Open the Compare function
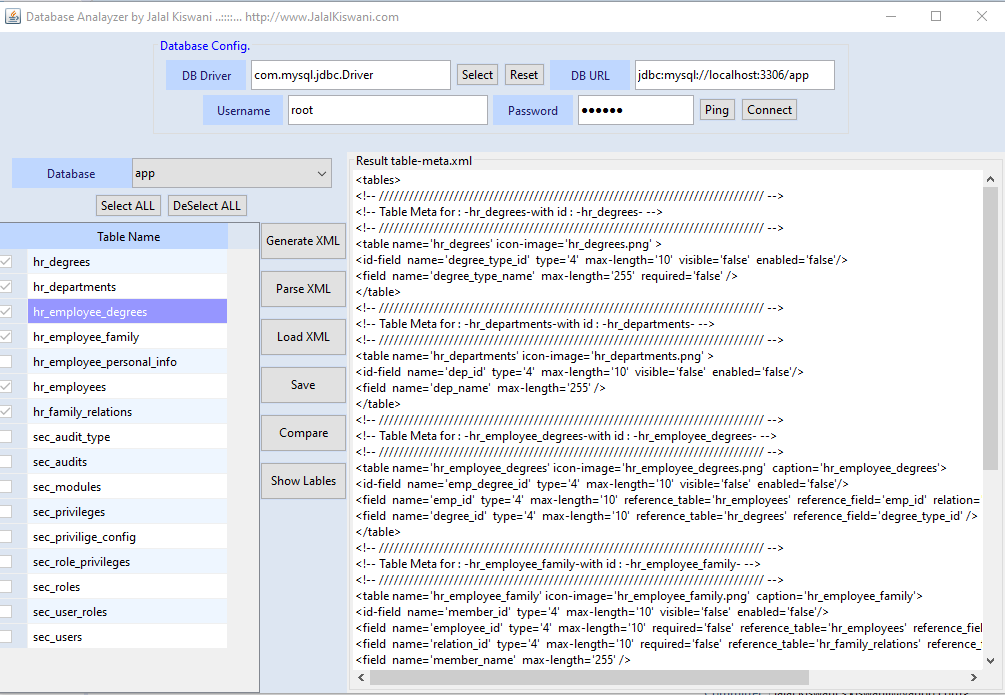The width and height of the screenshot is (1005, 695). pos(303,433)
